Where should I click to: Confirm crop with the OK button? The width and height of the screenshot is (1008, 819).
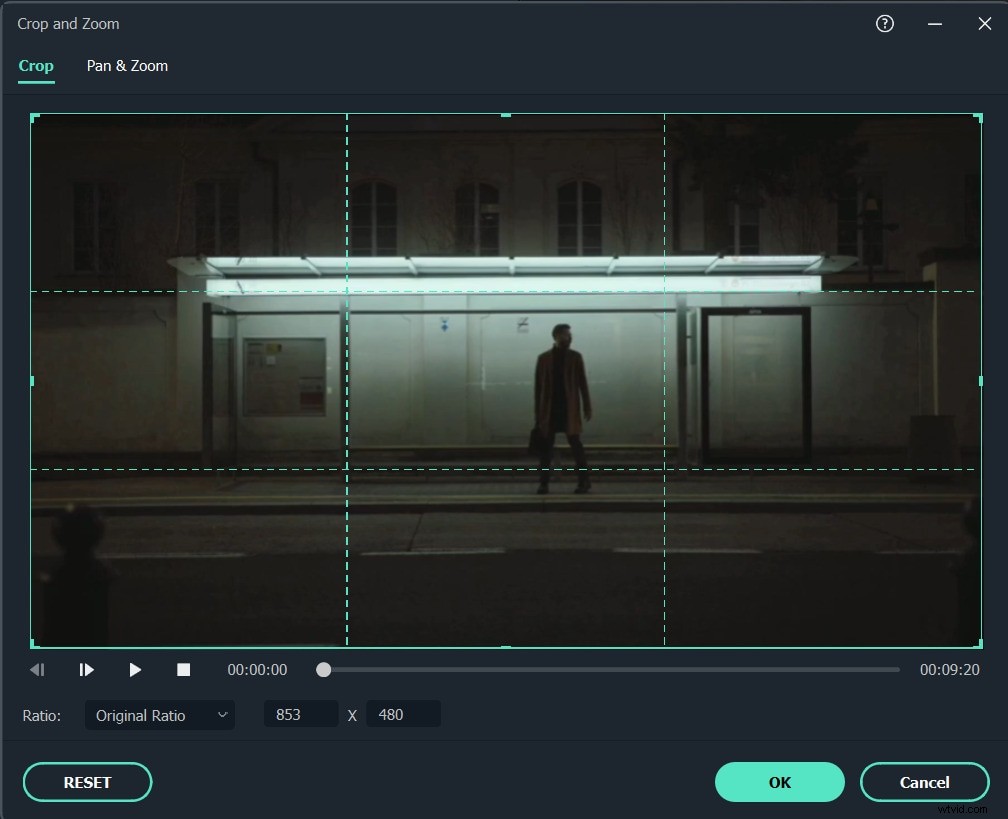tap(779, 782)
